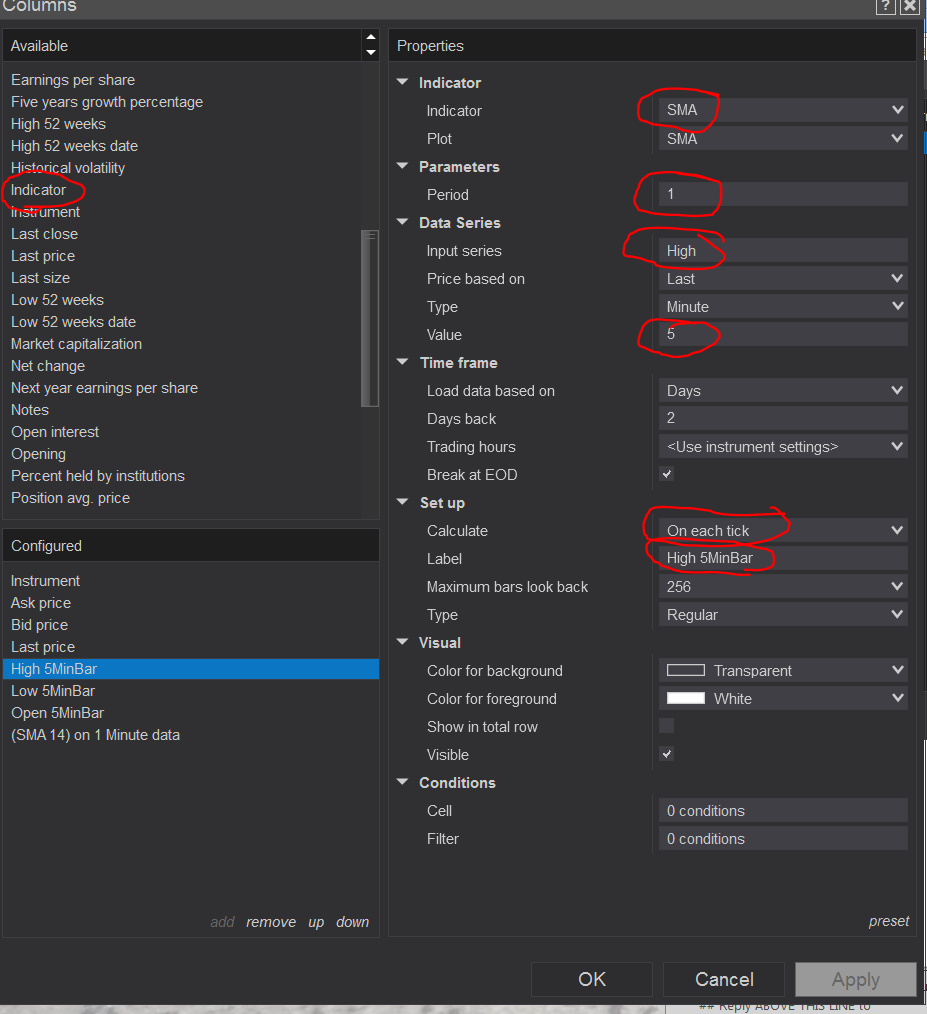Click the Period input field
Image resolution: width=927 pixels, height=1014 pixels.
pyautogui.click(x=783, y=195)
